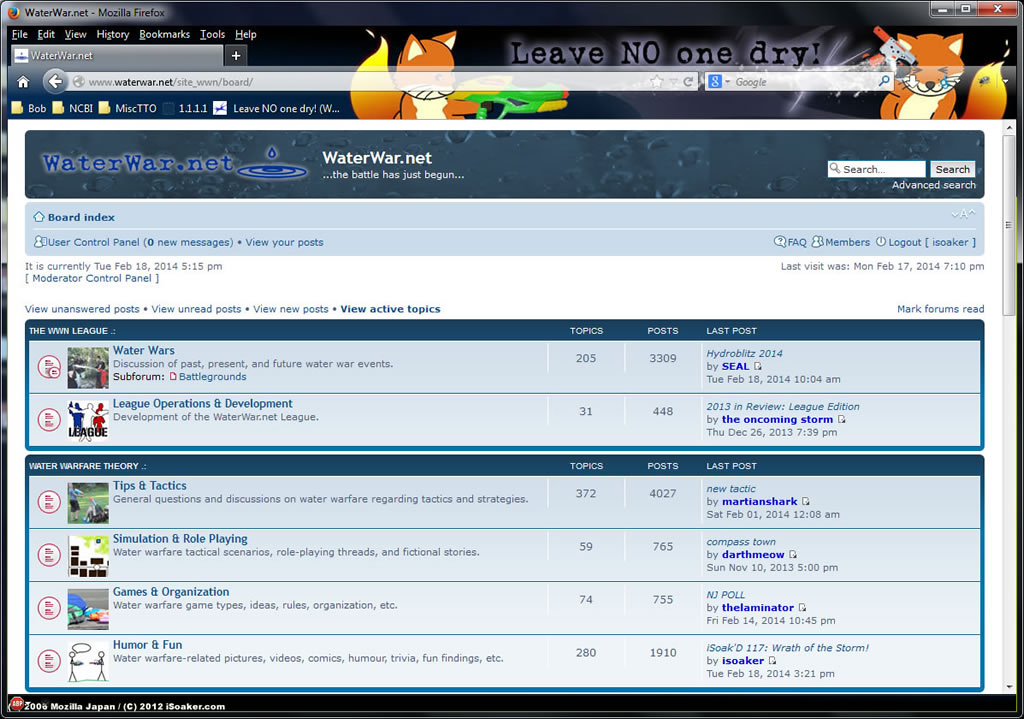The height and width of the screenshot is (719, 1024).
Task: Open the MiscTTO bookmarks folder
Action: point(128,108)
